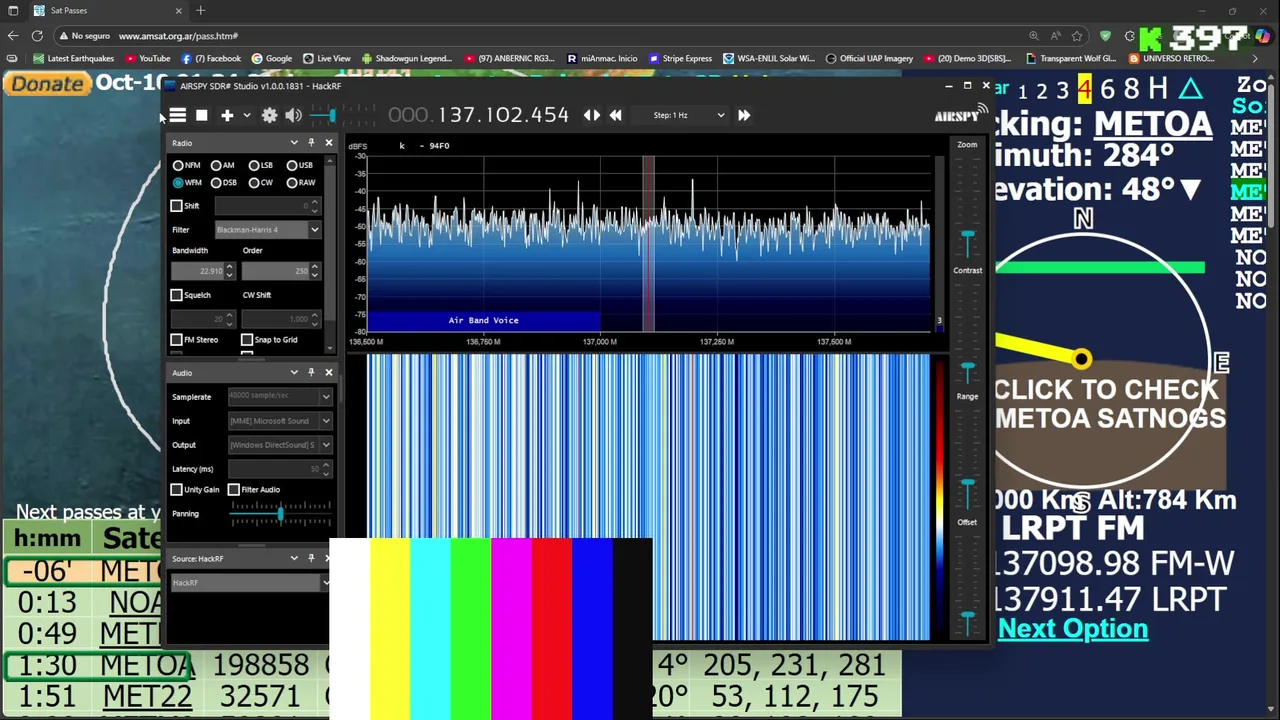Open the Filter Blackman-Harris 4 dropdown
Viewport: 1280px width, 720px height.
267,230
